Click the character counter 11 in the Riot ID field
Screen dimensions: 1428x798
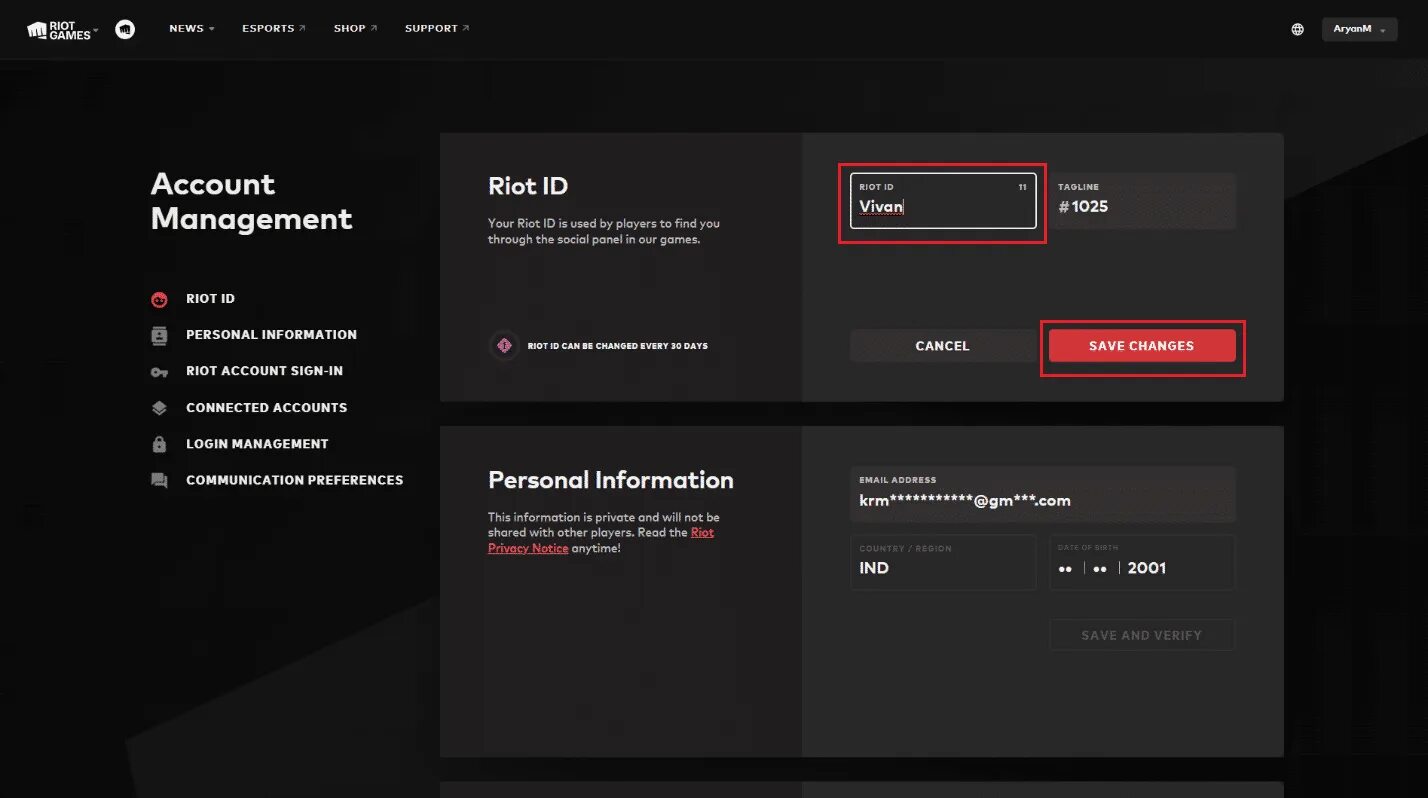[1022, 187]
